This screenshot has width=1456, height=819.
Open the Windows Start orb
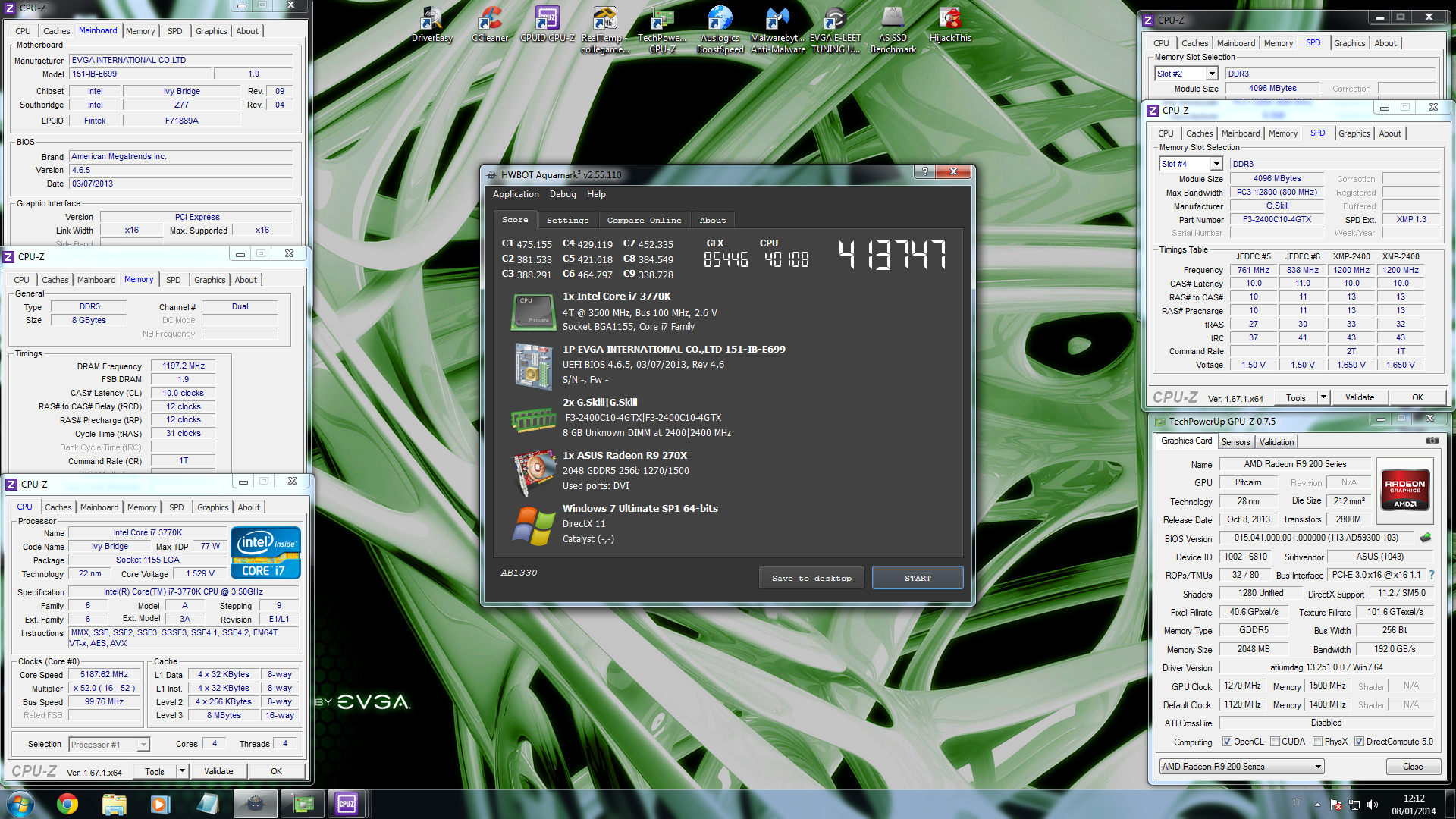point(20,804)
